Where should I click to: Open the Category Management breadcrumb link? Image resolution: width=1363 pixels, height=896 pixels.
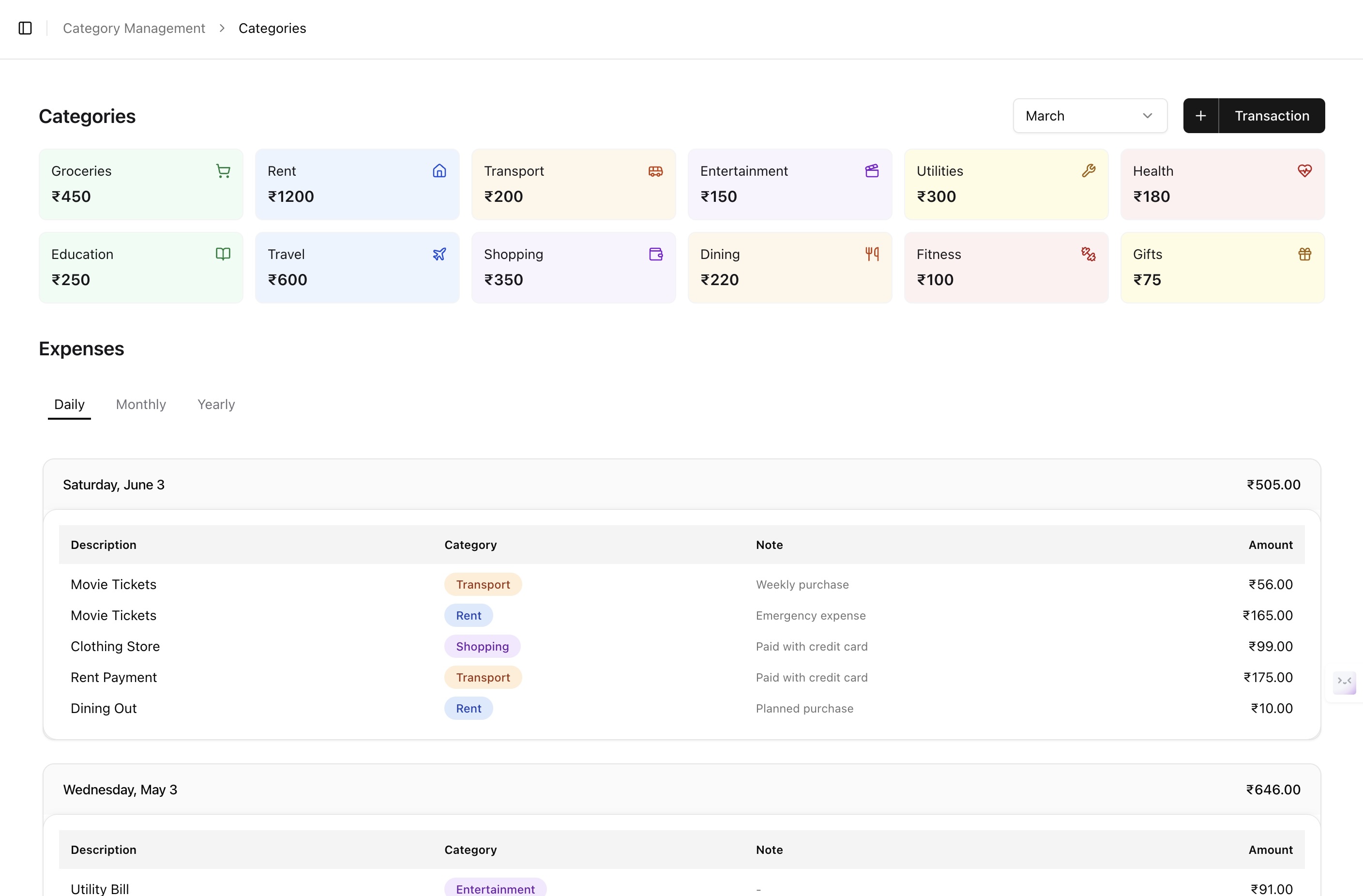[134, 28]
